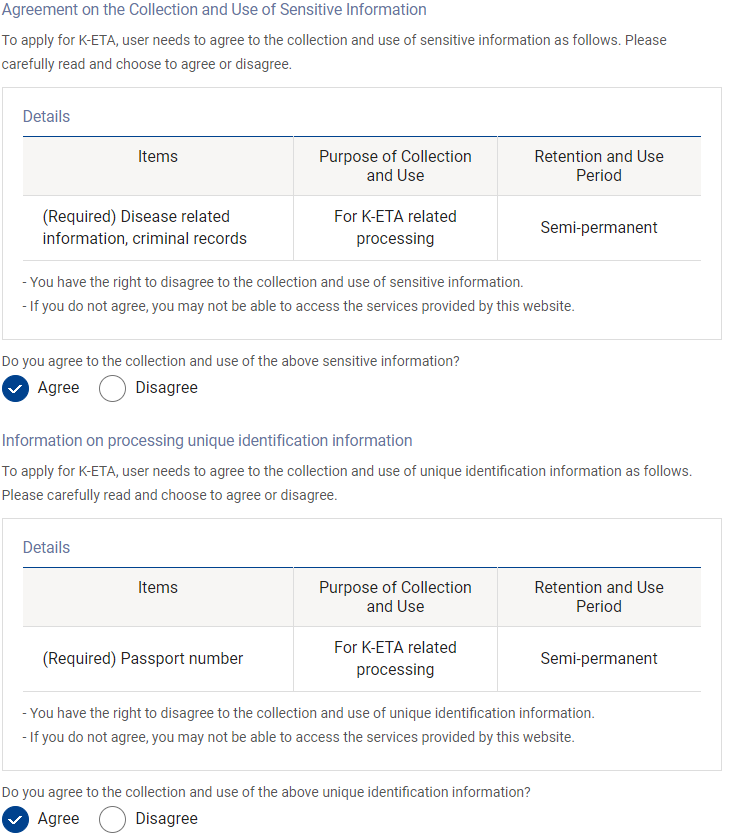Click the Items header in the sensitive information table
Image resolution: width=729 pixels, height=833 pixels.
[158, 157]
